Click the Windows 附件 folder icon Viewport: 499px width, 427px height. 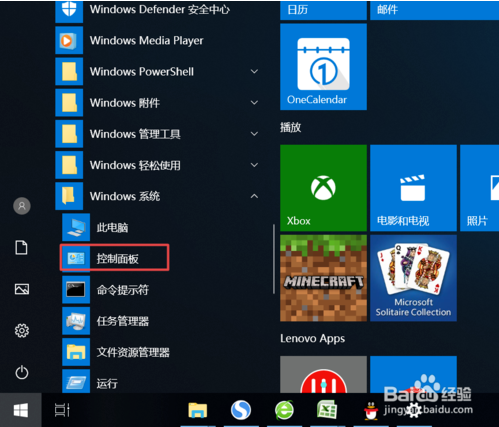[x=69, y=103]
